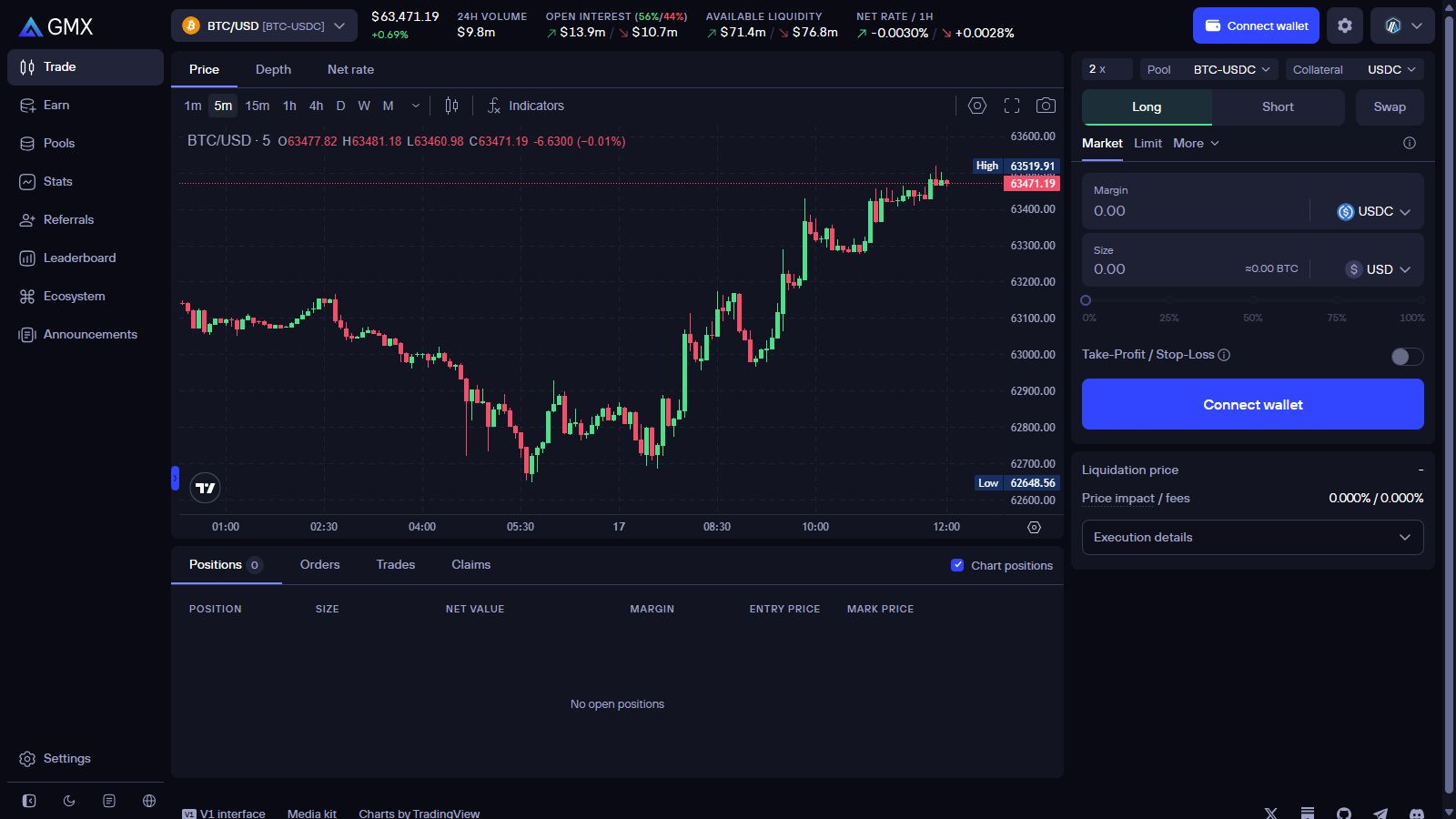Click the TradingView logo on chart
Viewport: 1456px width, 819px height.
(206, 488)
